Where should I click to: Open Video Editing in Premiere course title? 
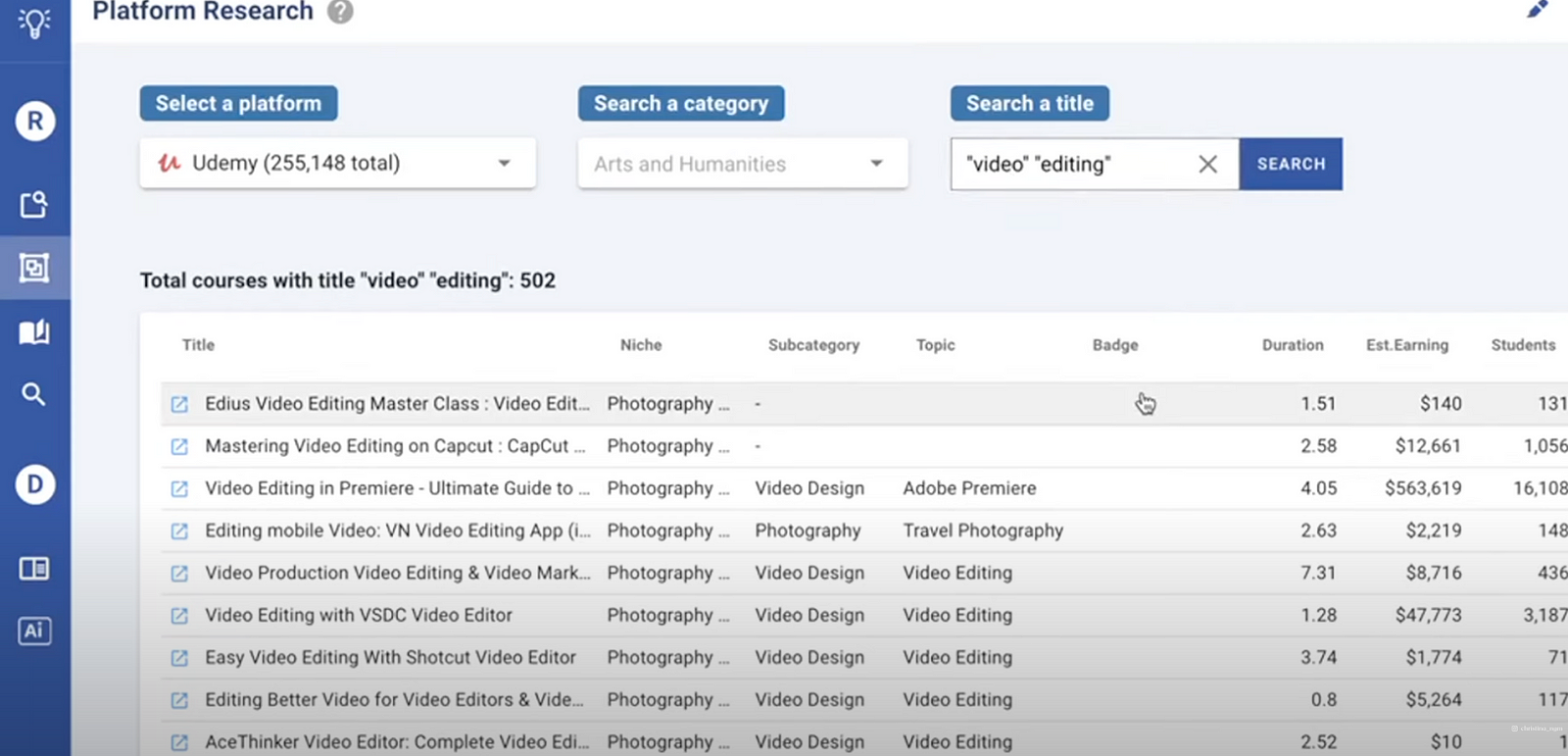click(397, 488)
